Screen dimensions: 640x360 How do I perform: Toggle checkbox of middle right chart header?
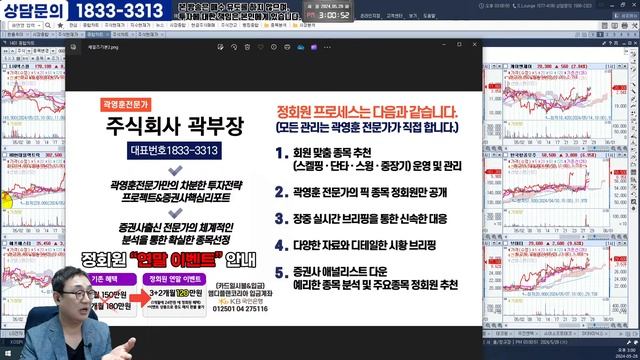click(x=505, y=155)
